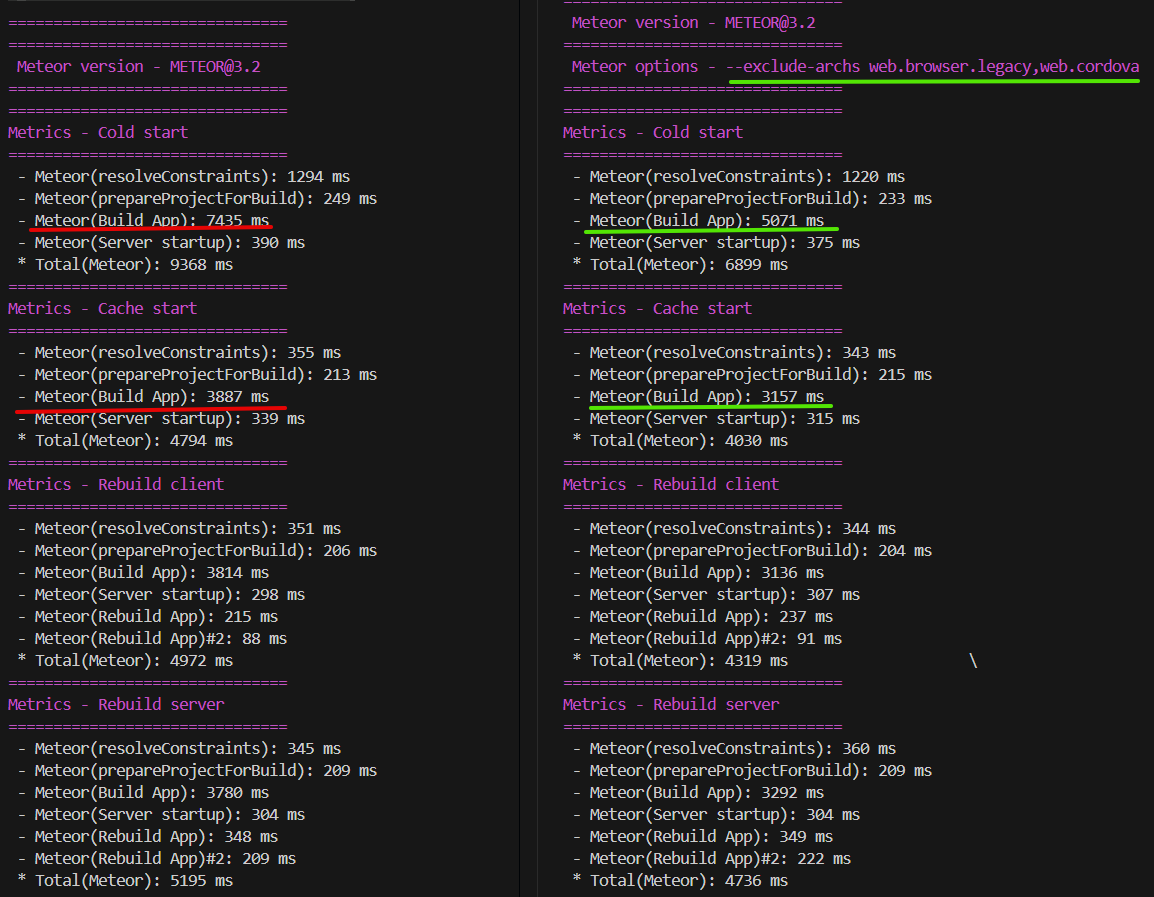Click the Build App 3136 ms line
1154x897 pixels.
pos(698,572)
